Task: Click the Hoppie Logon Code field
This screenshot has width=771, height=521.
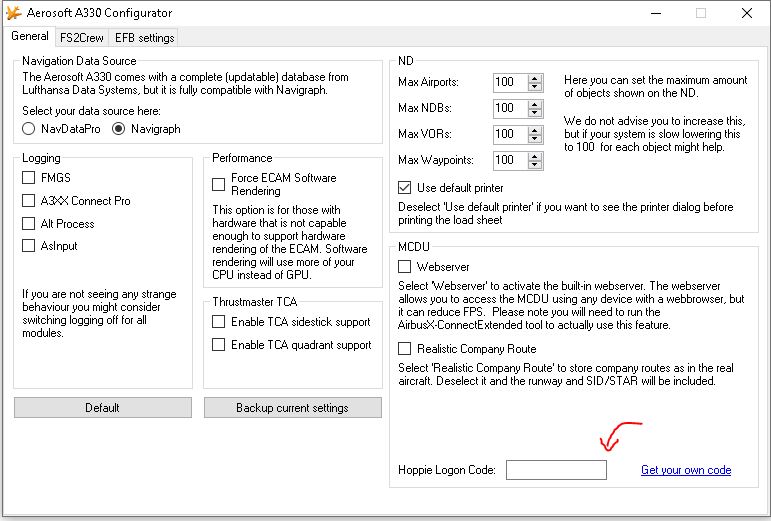Action: [x=556, y=470]
